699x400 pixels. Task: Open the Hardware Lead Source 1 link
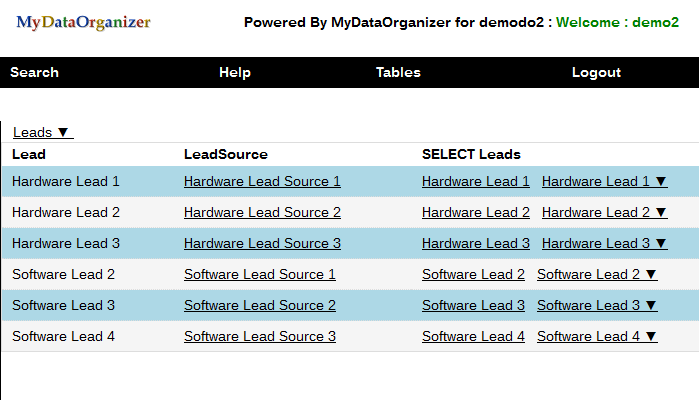[262, 182]
